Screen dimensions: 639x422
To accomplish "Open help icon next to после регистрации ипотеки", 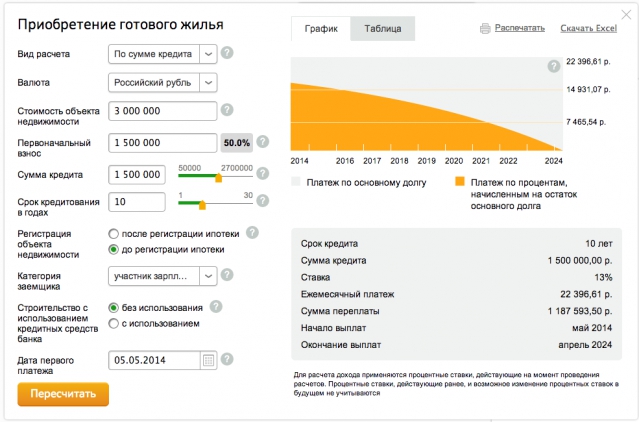I will [x=252, y=233].
